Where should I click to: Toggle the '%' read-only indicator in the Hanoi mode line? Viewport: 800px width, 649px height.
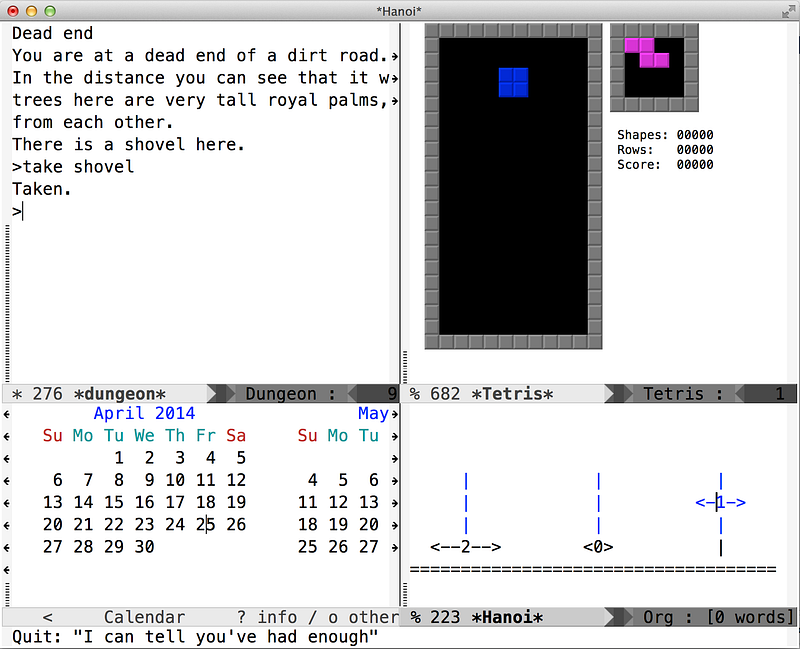[x=414, y=617]
